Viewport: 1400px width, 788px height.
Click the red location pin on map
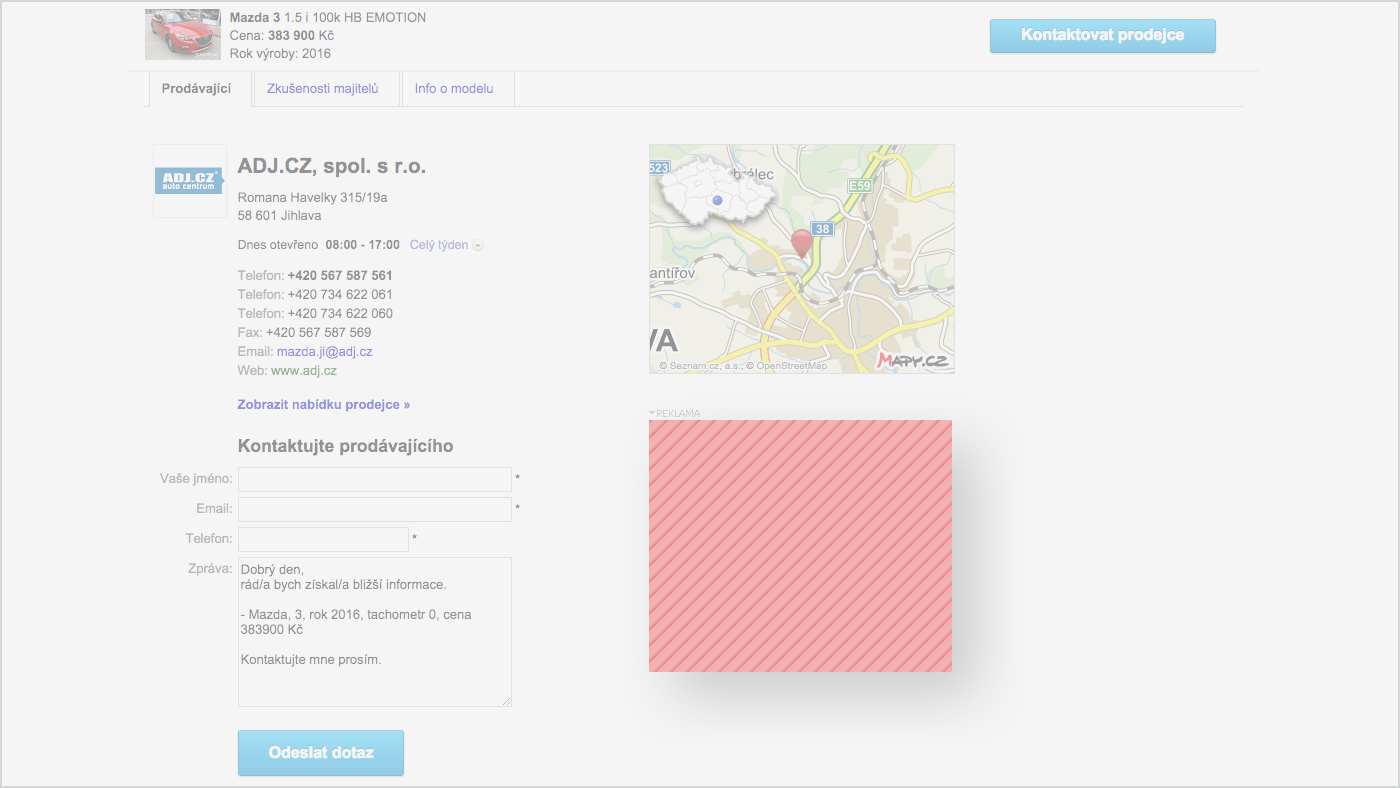click(x=802, y=243)
